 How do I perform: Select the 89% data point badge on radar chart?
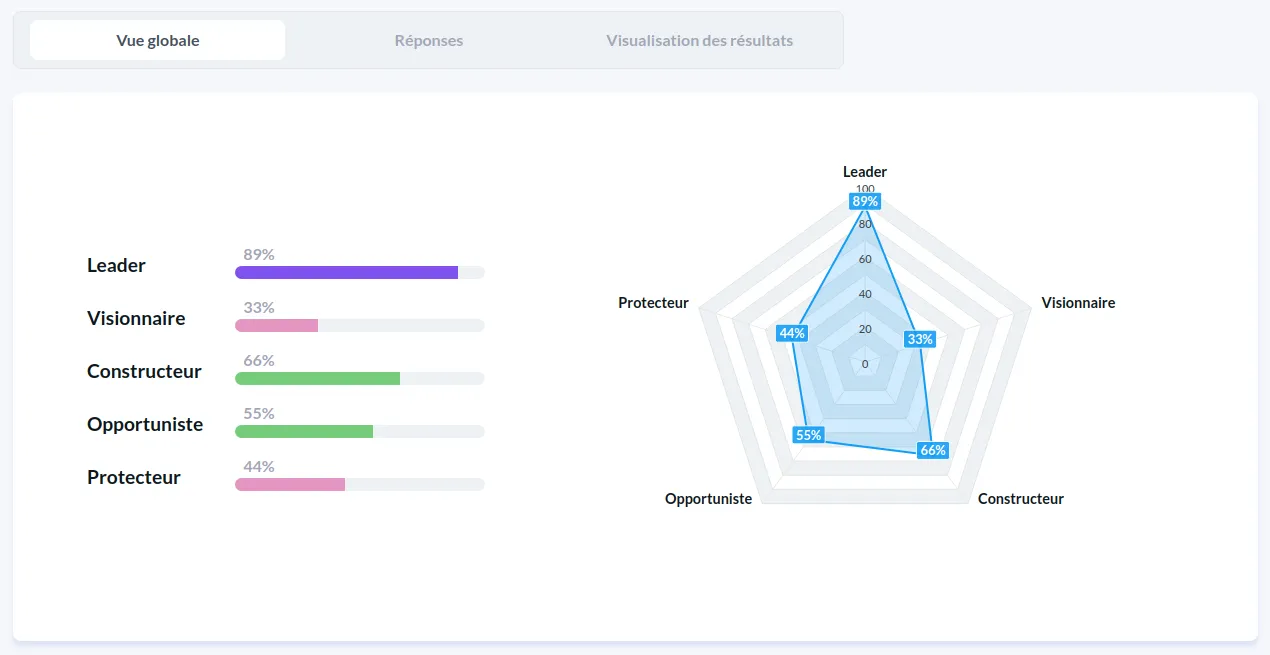tap(864, 201)
